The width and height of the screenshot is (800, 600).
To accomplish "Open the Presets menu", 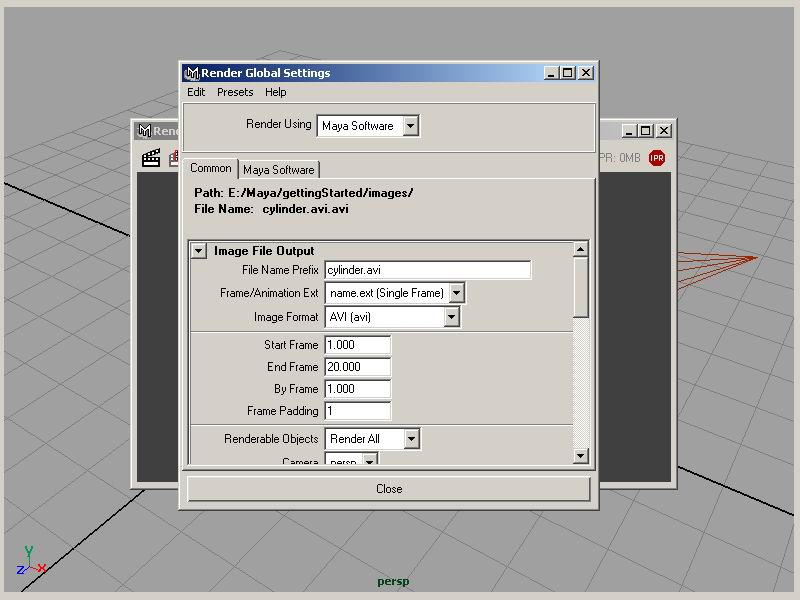I will 235,92.
